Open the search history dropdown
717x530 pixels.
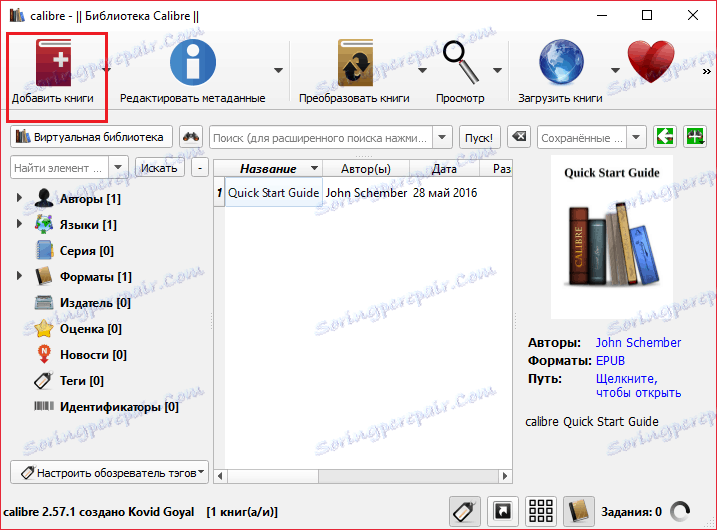[442, 137]
